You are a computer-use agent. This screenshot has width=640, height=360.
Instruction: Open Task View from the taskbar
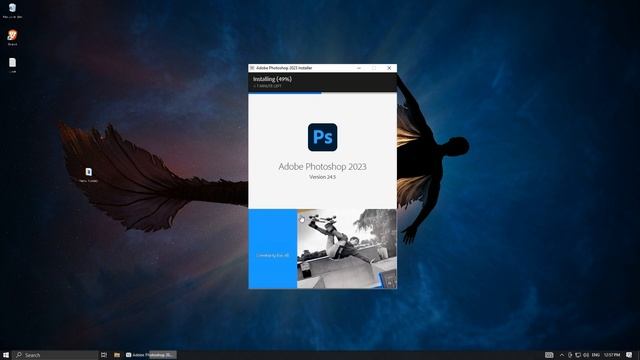[104, 355]
